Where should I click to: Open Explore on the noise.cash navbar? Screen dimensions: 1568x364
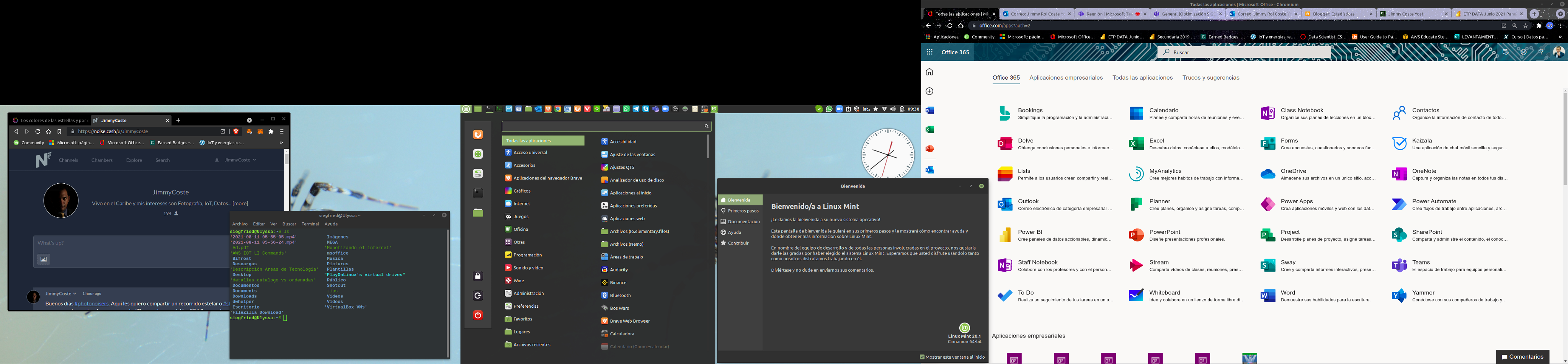[x=134, y=160]
